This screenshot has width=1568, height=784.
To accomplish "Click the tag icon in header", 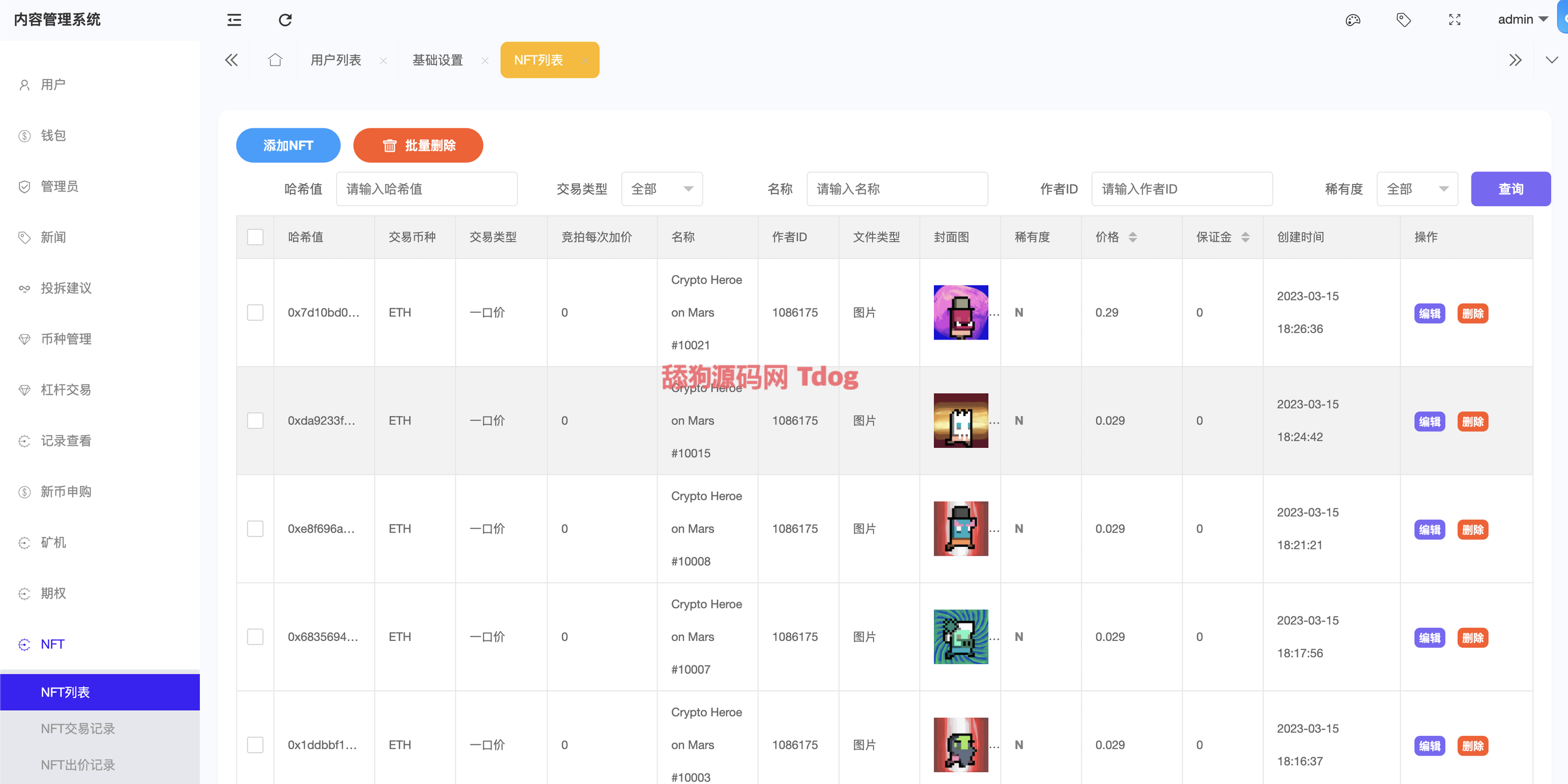I will 1404,20.
